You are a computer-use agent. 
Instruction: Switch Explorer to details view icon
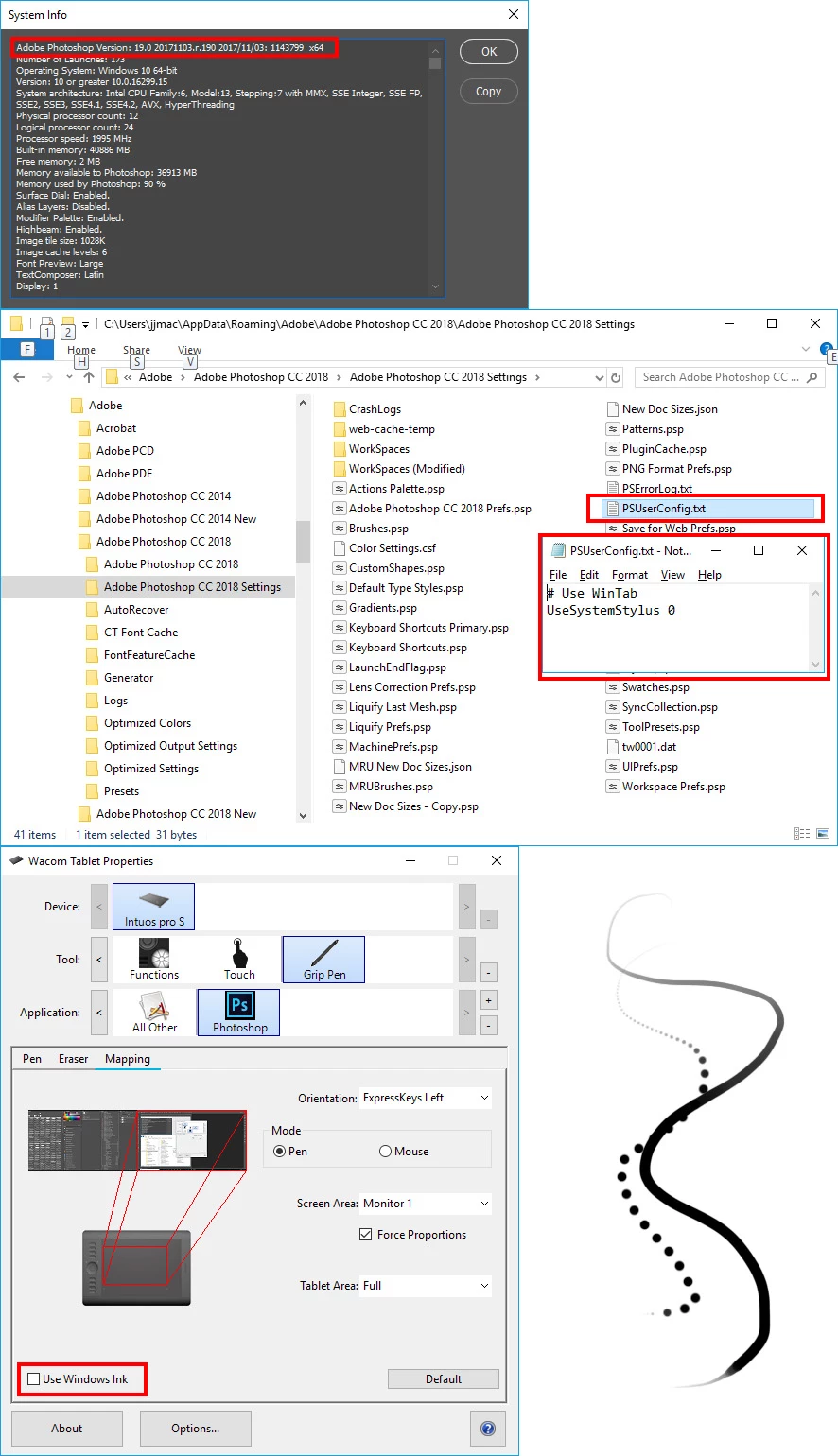tap(802, 834)
